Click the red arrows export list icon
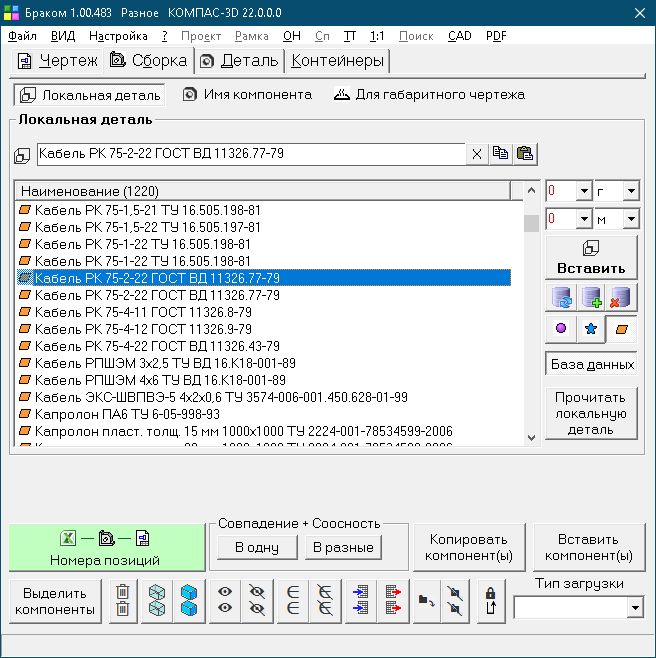 393,601
